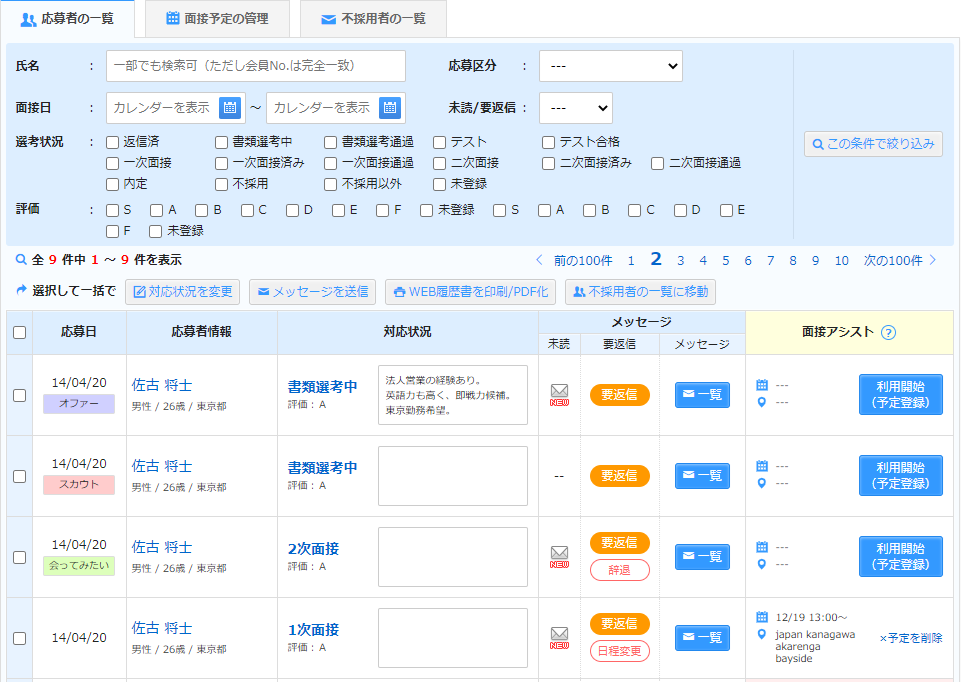
Task: Toggle the select-all checkbox in table header
Action: click(20, 332)
